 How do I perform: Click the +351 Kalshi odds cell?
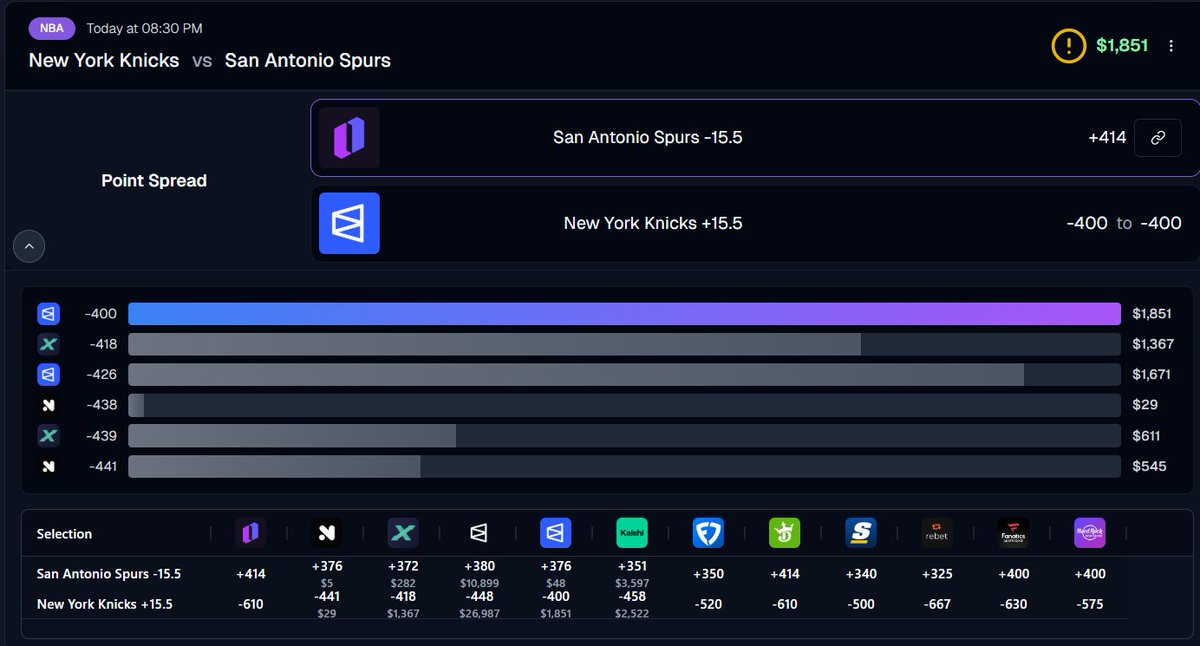[632, 573]
